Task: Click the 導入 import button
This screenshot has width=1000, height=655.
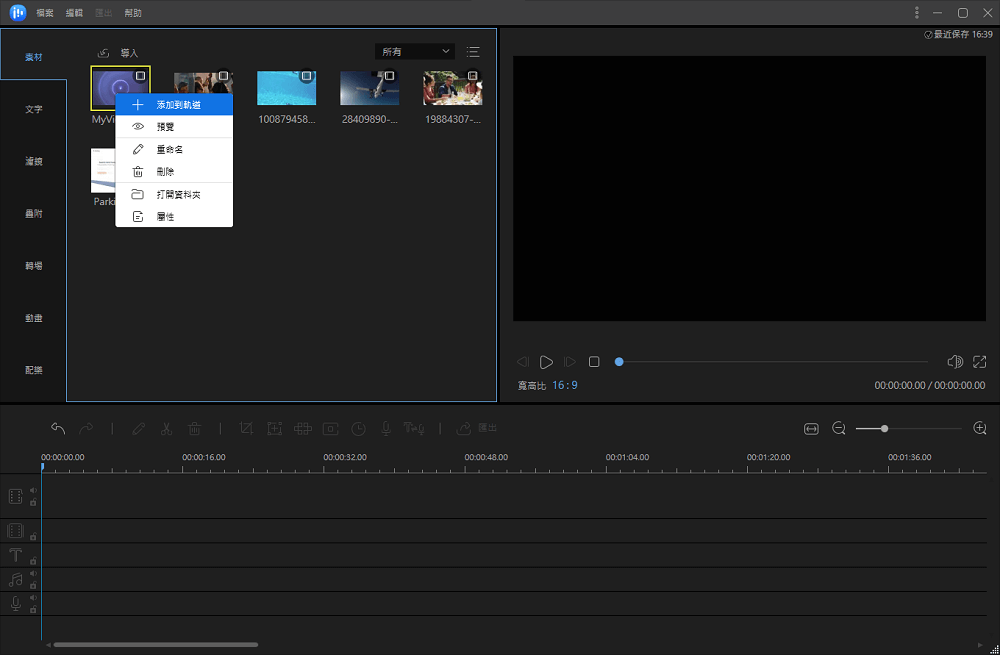Action: point(119,53)
